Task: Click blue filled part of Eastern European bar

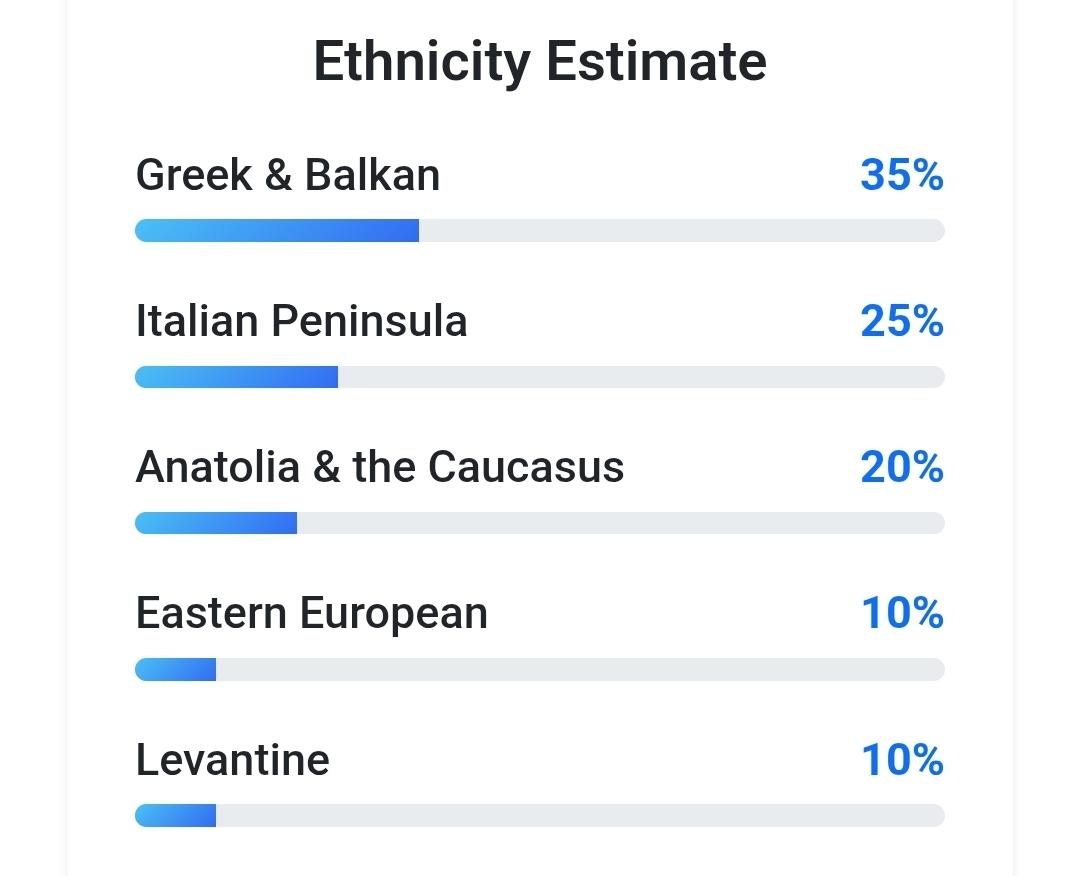Action: (x=176, y=669)
